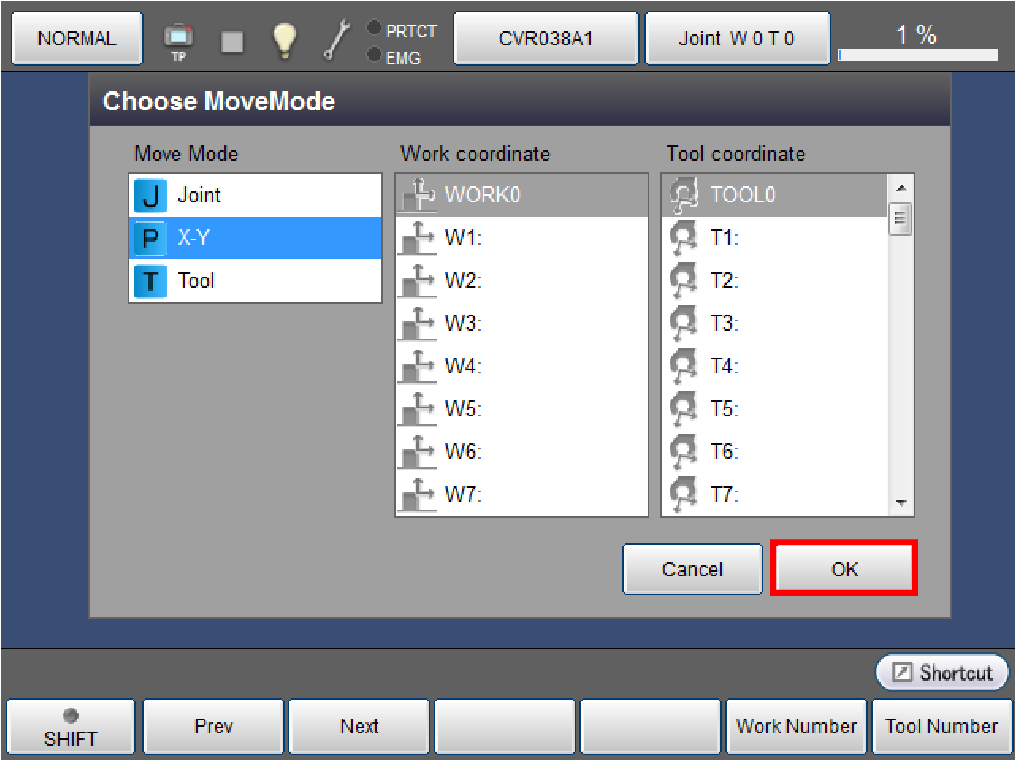Select the Joint move mode J icon
Image resolution: width=1016 pixels, height=760 pixels.
[149, 195]
